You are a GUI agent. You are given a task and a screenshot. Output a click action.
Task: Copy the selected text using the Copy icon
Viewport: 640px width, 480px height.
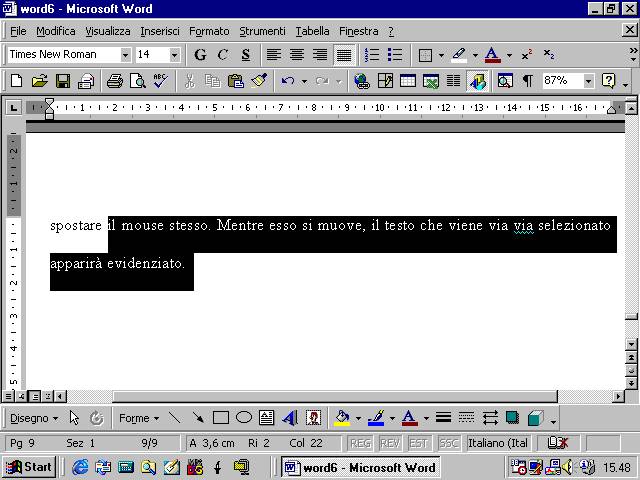pos(212,81)
